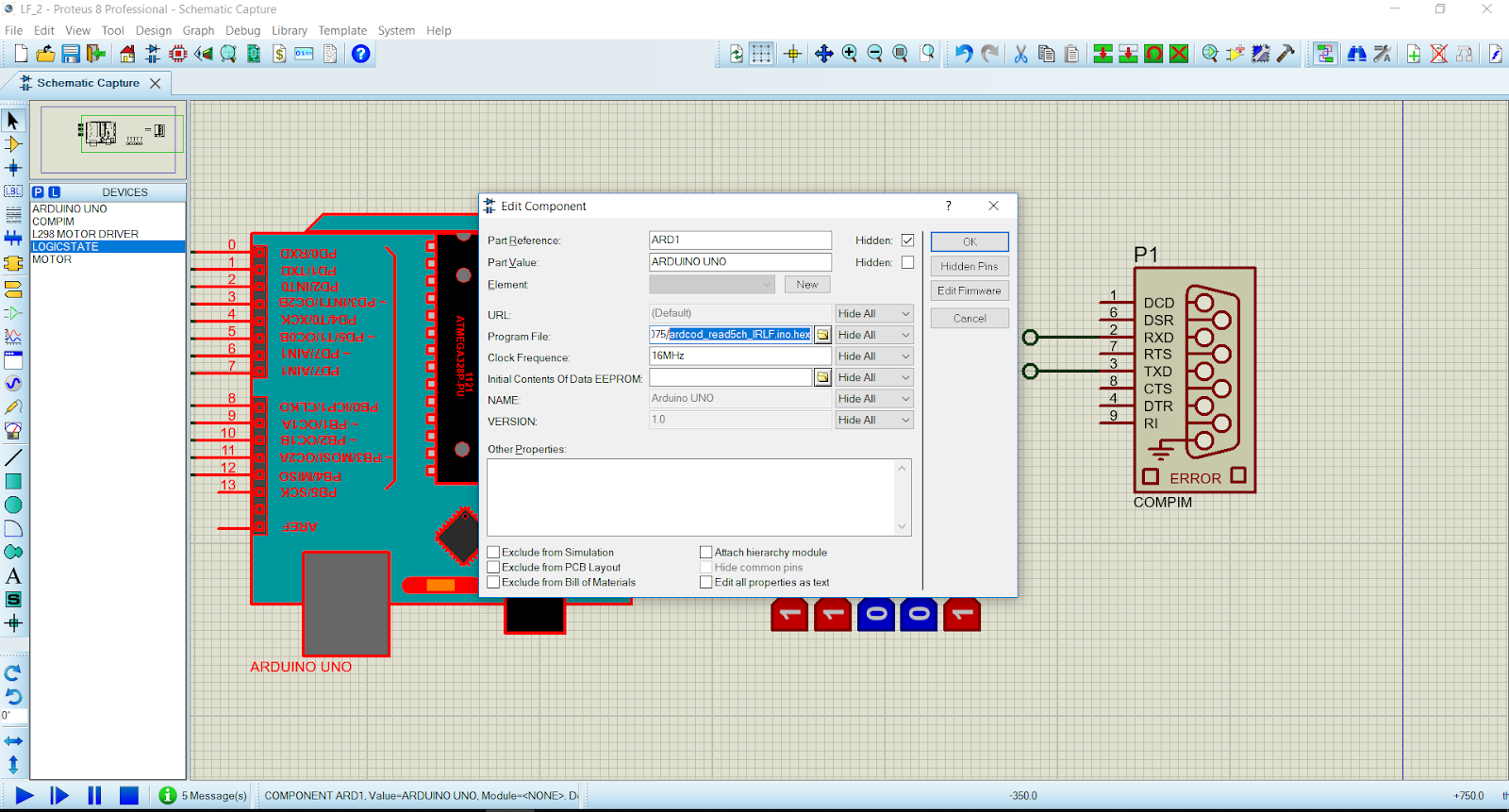Enable Exclude from PCB Layout
The image size is (1509, 812).
tap(493, 567)
